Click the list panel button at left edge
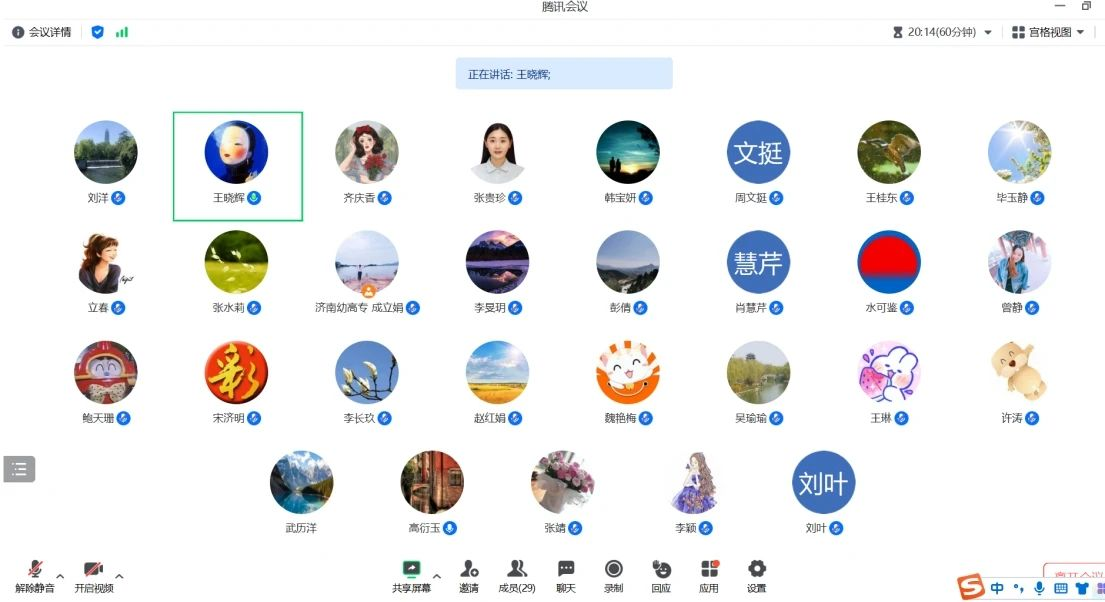The height and width of the screenshot is (602, 1105). [x=19, y=468]
